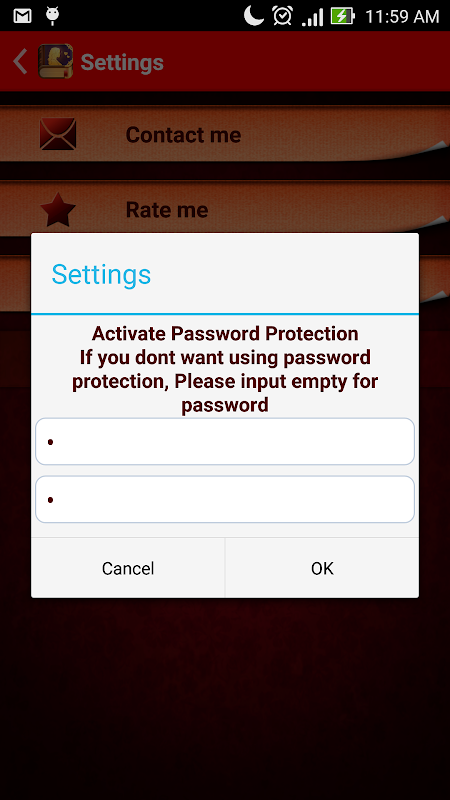
Task: Click the envelope icon beside Contact me
Action: pyautogui.click(x=58, y=134)
